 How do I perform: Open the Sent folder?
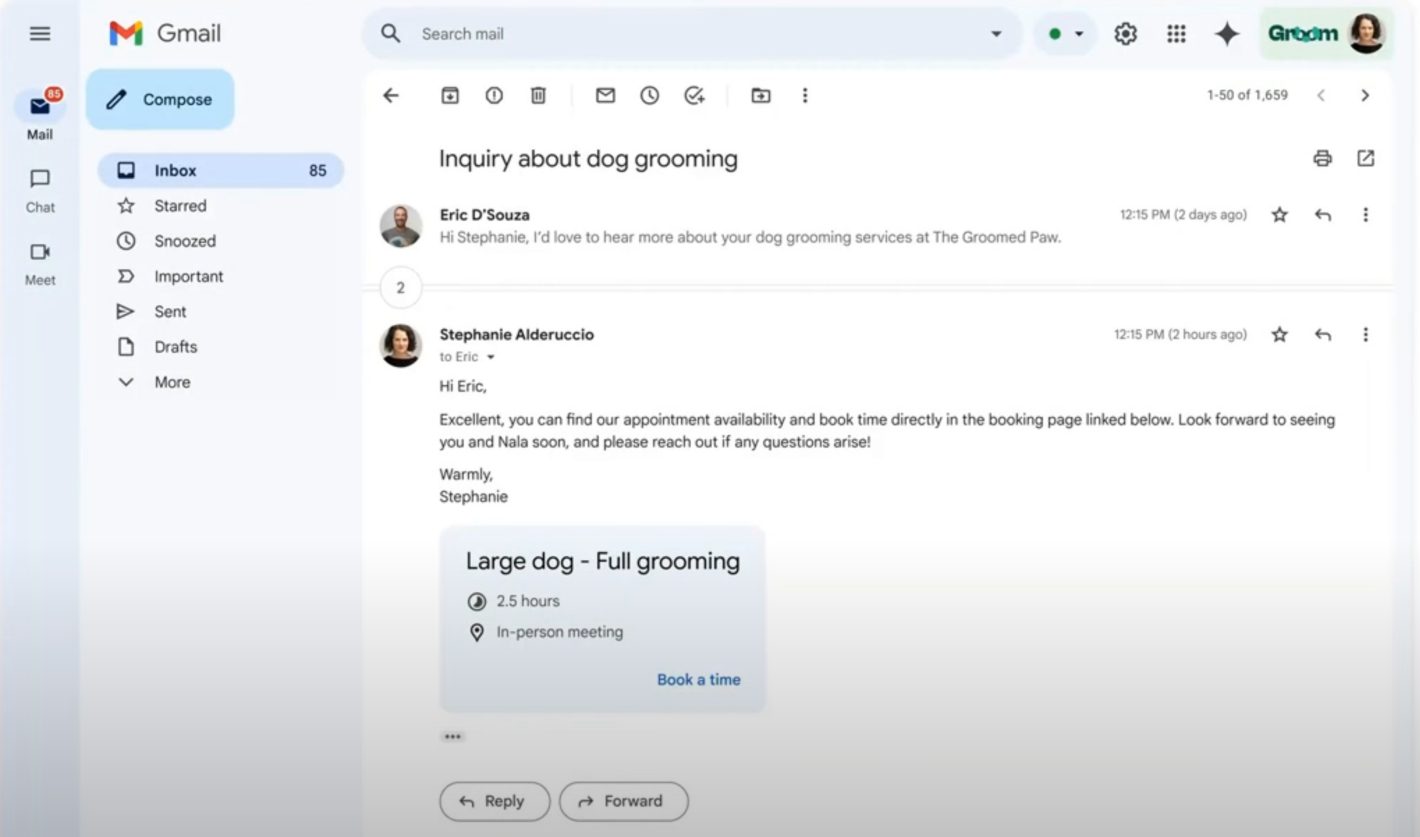pyautogui.click(x=170, y=312)
